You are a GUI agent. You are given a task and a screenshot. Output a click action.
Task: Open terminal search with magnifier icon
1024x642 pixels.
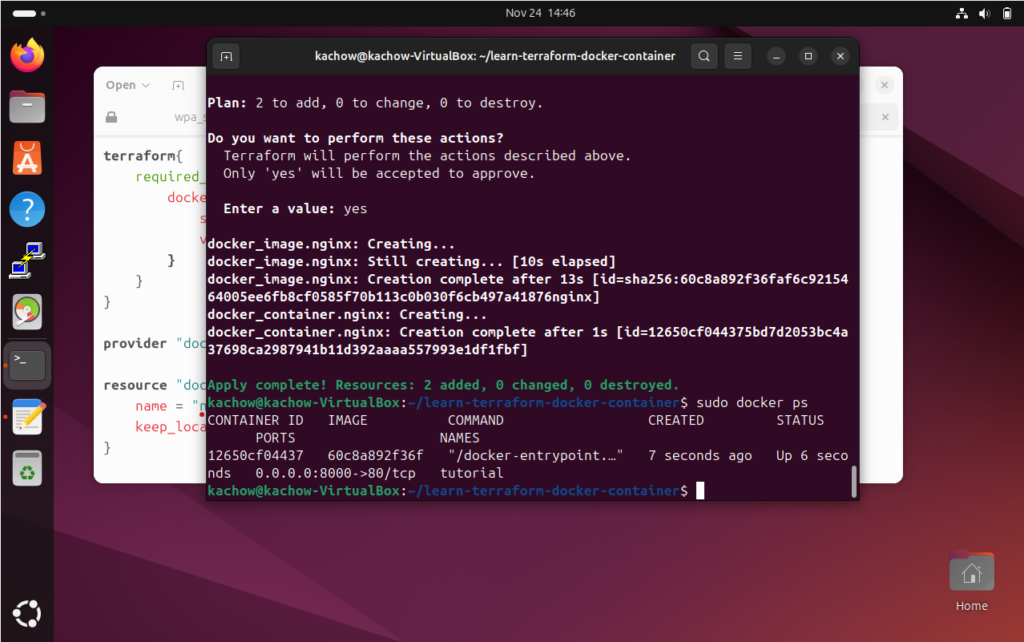704,56
